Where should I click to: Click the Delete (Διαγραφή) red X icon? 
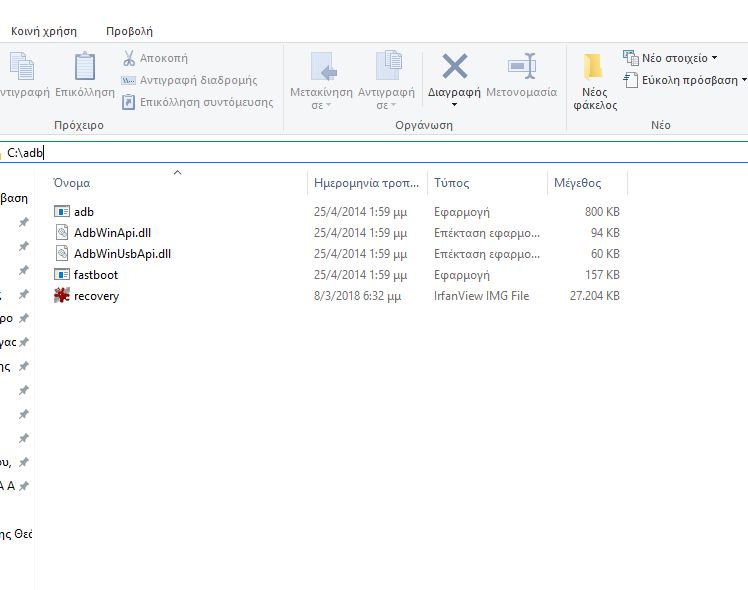[x=455, y=67]
